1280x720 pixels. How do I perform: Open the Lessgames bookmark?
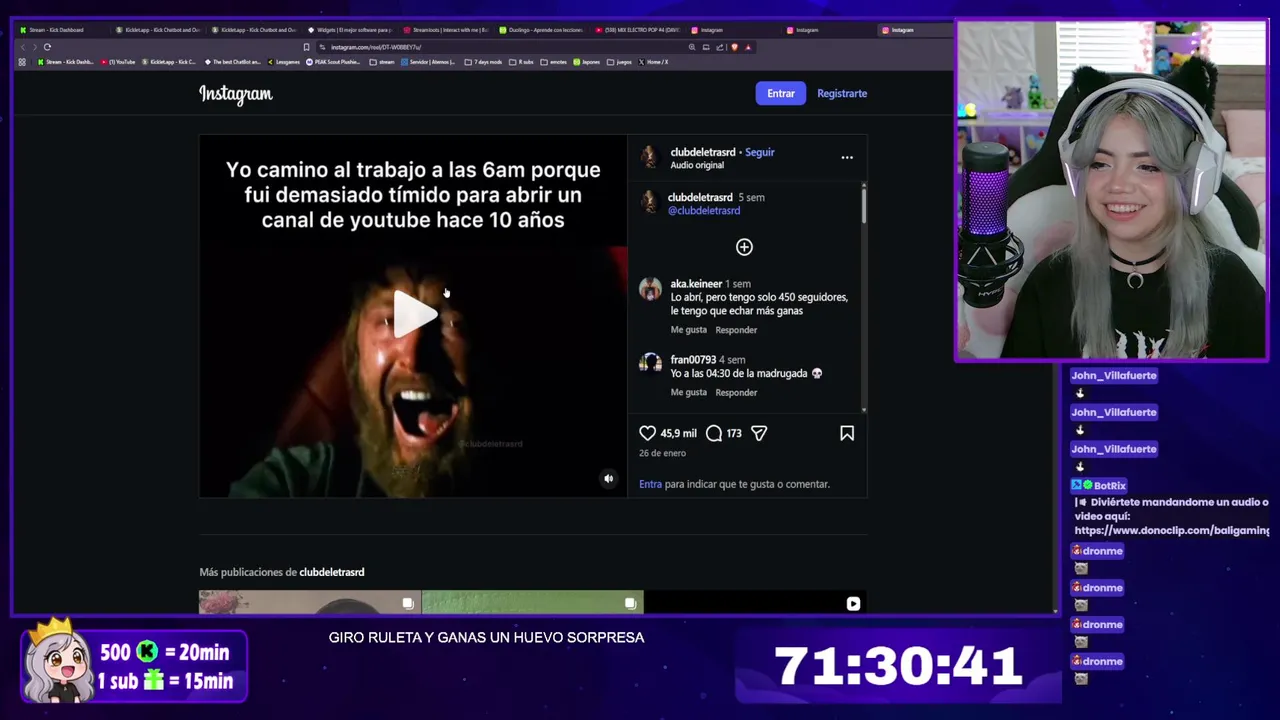[x=284, y=62]
